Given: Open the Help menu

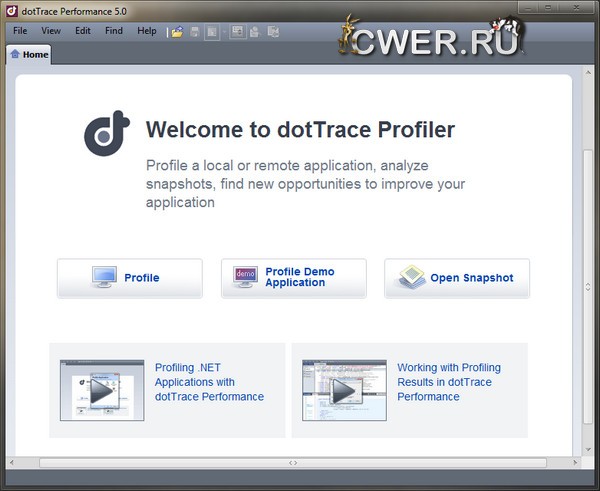Looking at the screenshot, I should point(146,31).
